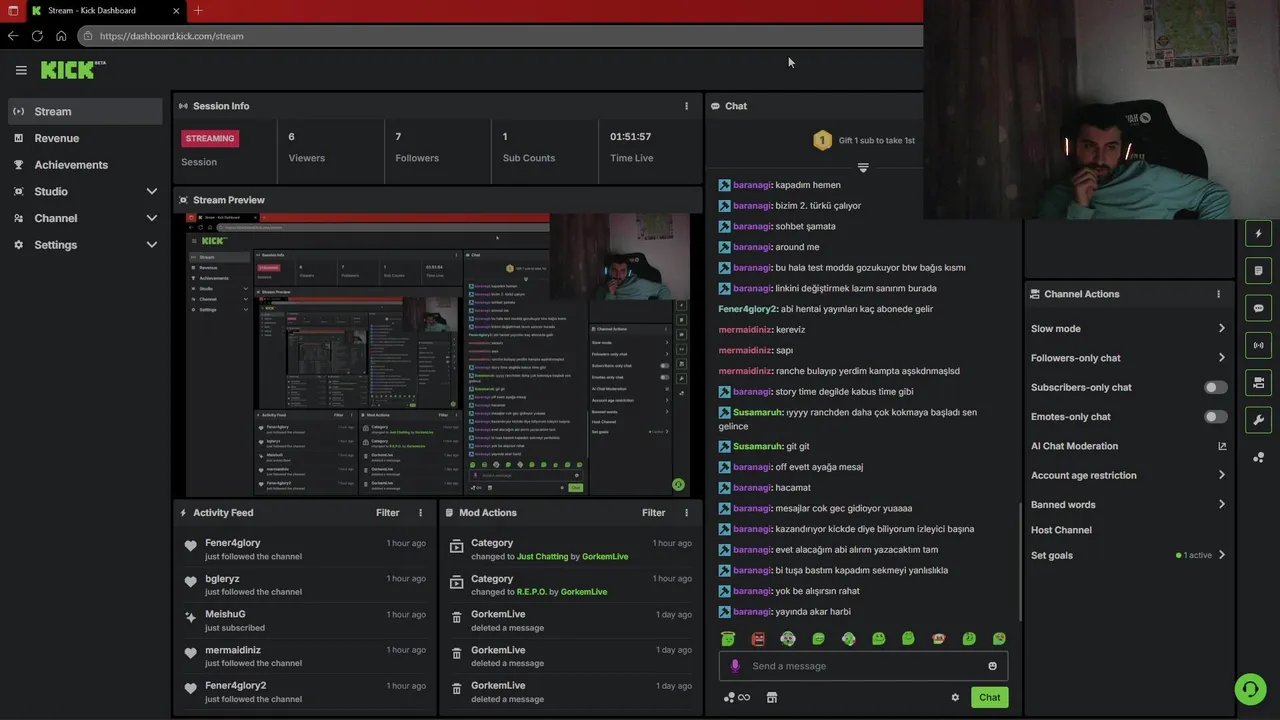Click the green circular icon in stream preview corner
Image resolution: width=1280 pixels, height=720 pixels.
(x=678, y=484)
